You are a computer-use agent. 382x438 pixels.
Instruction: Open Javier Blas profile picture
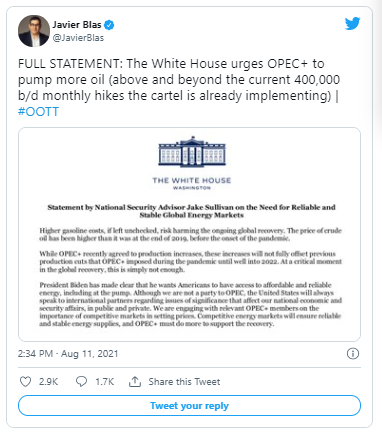pyautogui.click(x=34, y=31)
